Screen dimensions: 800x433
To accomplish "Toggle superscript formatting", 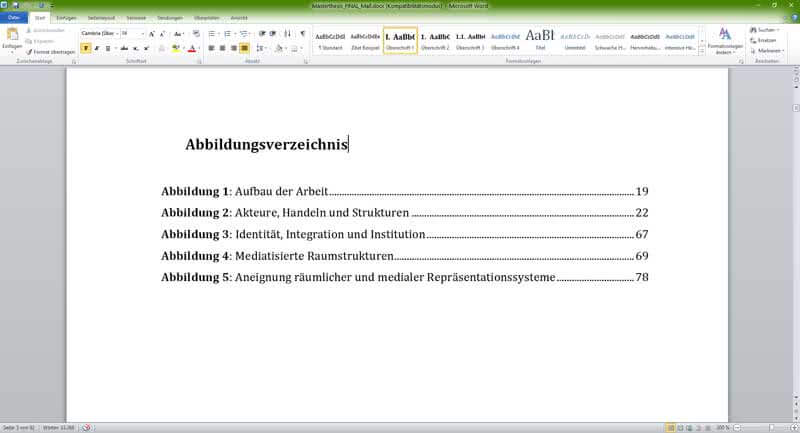I will [146, 48].
